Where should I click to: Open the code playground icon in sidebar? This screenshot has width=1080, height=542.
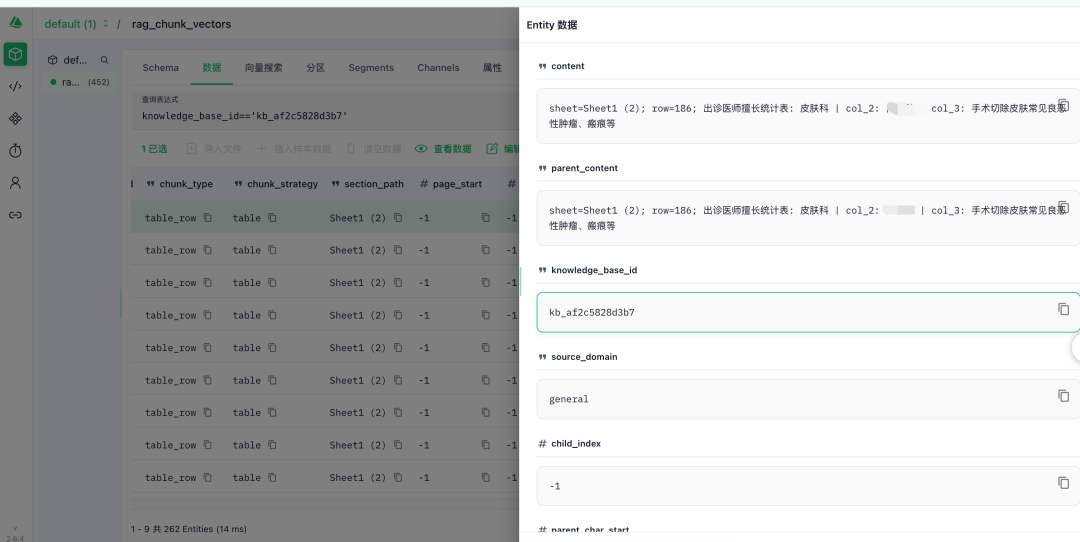coord(15,86)
